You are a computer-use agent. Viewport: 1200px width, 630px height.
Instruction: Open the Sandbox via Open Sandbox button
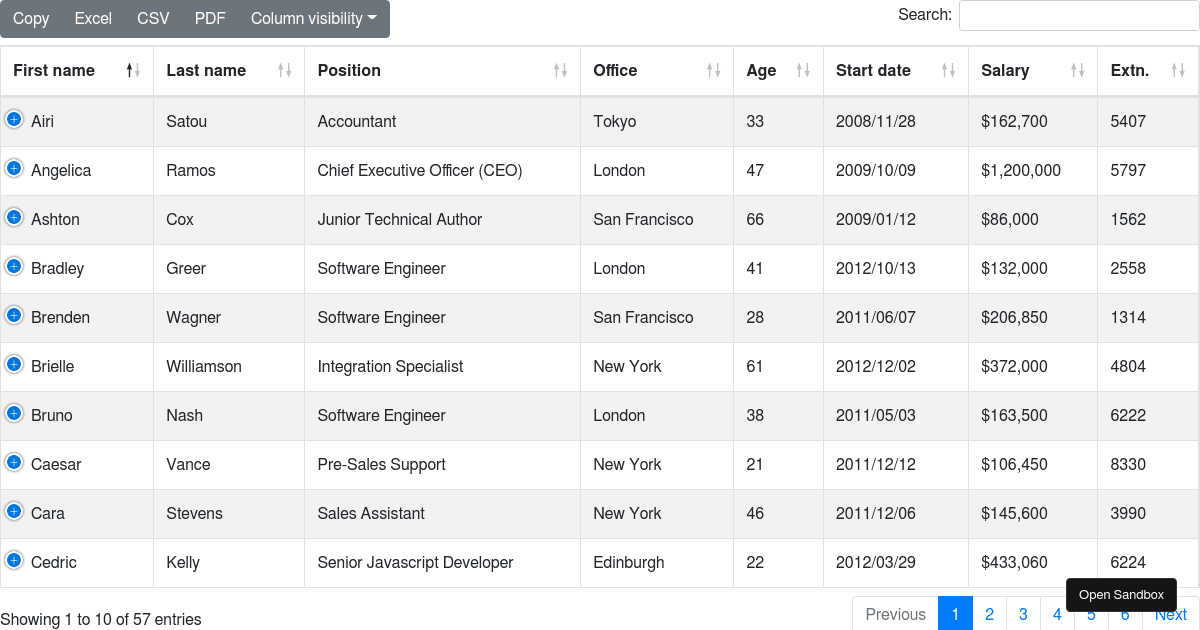coord(1121,594)
